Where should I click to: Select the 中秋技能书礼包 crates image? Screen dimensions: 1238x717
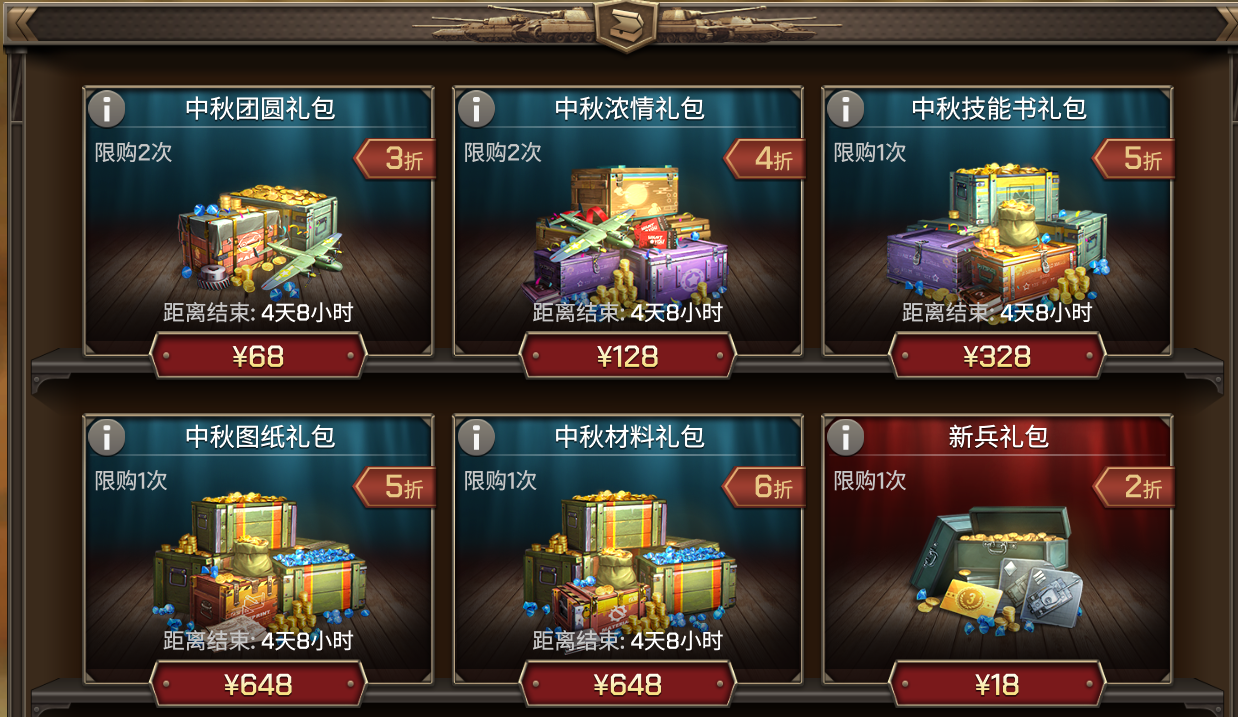[996, 234]
